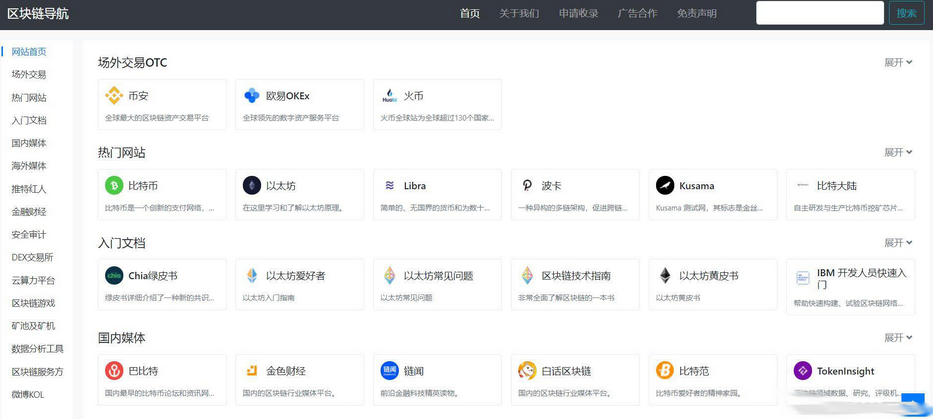Select 微博KOL in the sidebar
The image size is (937, 419).
(x=27, y=394)
